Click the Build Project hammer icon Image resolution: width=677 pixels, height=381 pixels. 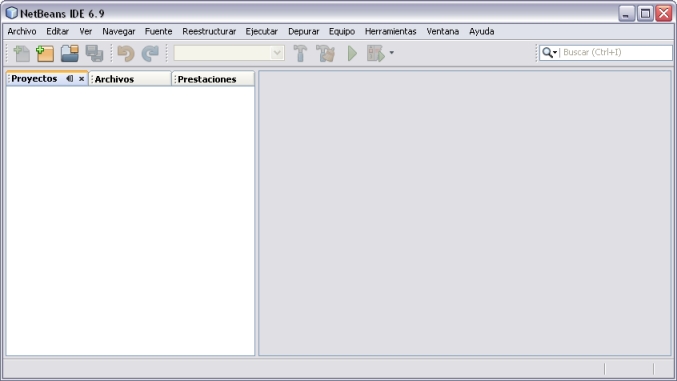[x=301, y=53]
